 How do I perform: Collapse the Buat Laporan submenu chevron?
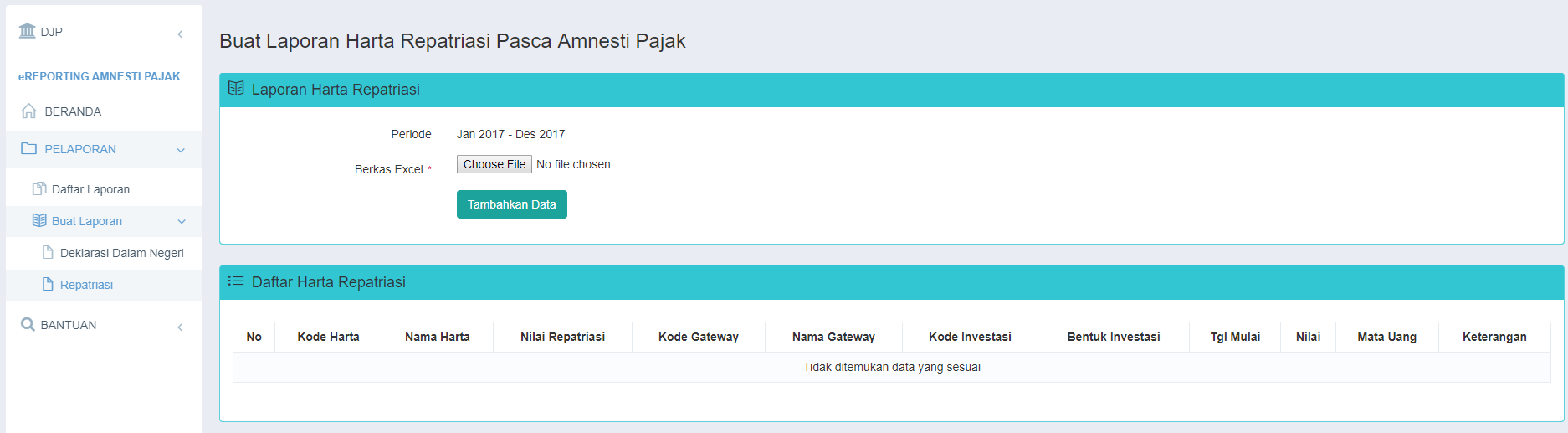point(182,222)
